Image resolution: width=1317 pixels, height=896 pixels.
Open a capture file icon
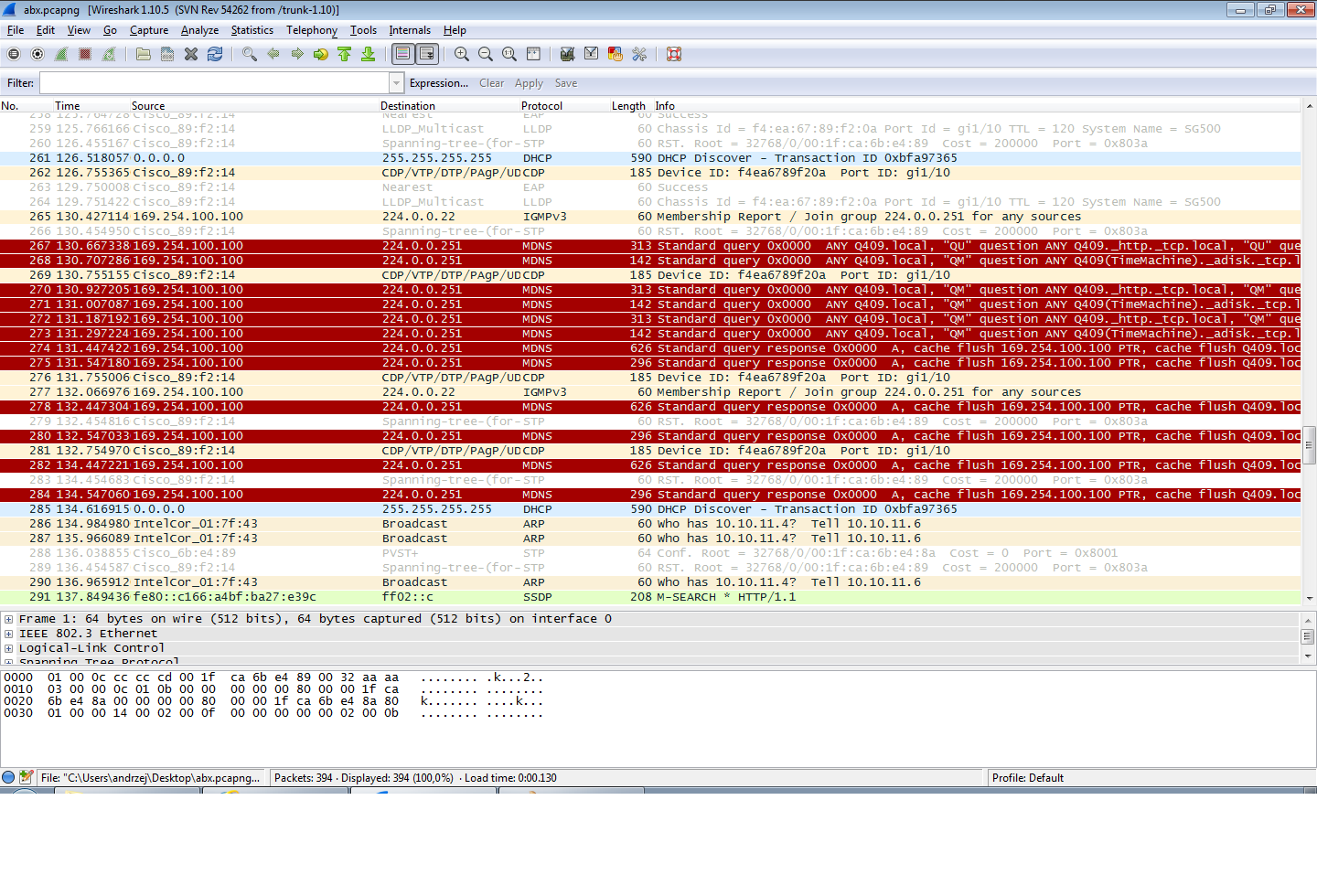pyautogui.click(x=144, y=54)
